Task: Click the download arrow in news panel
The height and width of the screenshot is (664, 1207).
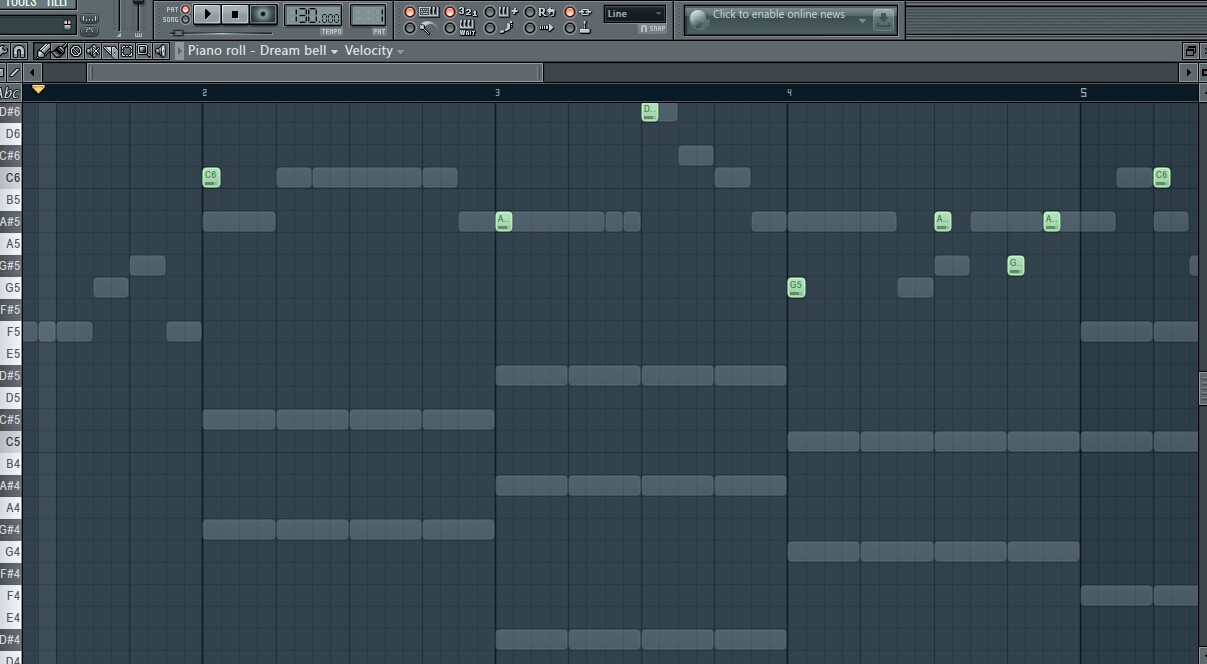Action: 883,19
